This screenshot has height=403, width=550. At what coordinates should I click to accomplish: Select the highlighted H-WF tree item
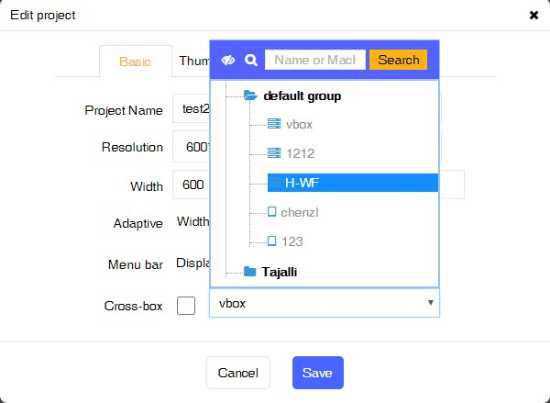tap(353, 183)
